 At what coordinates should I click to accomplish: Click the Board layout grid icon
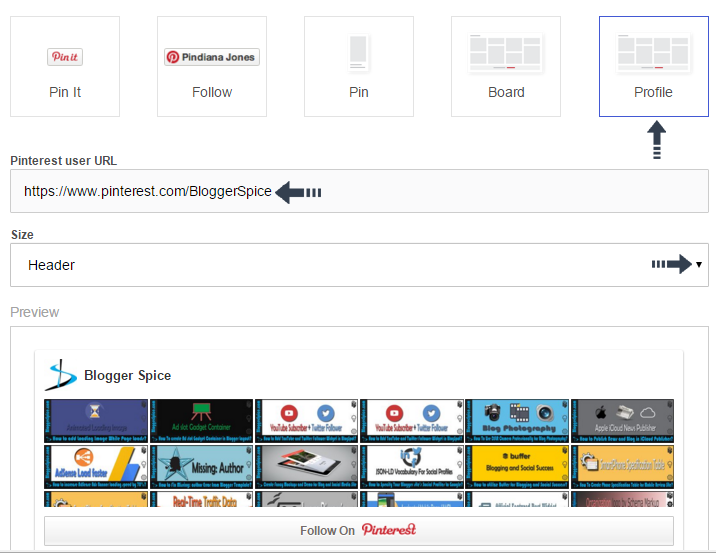(505, 52)
